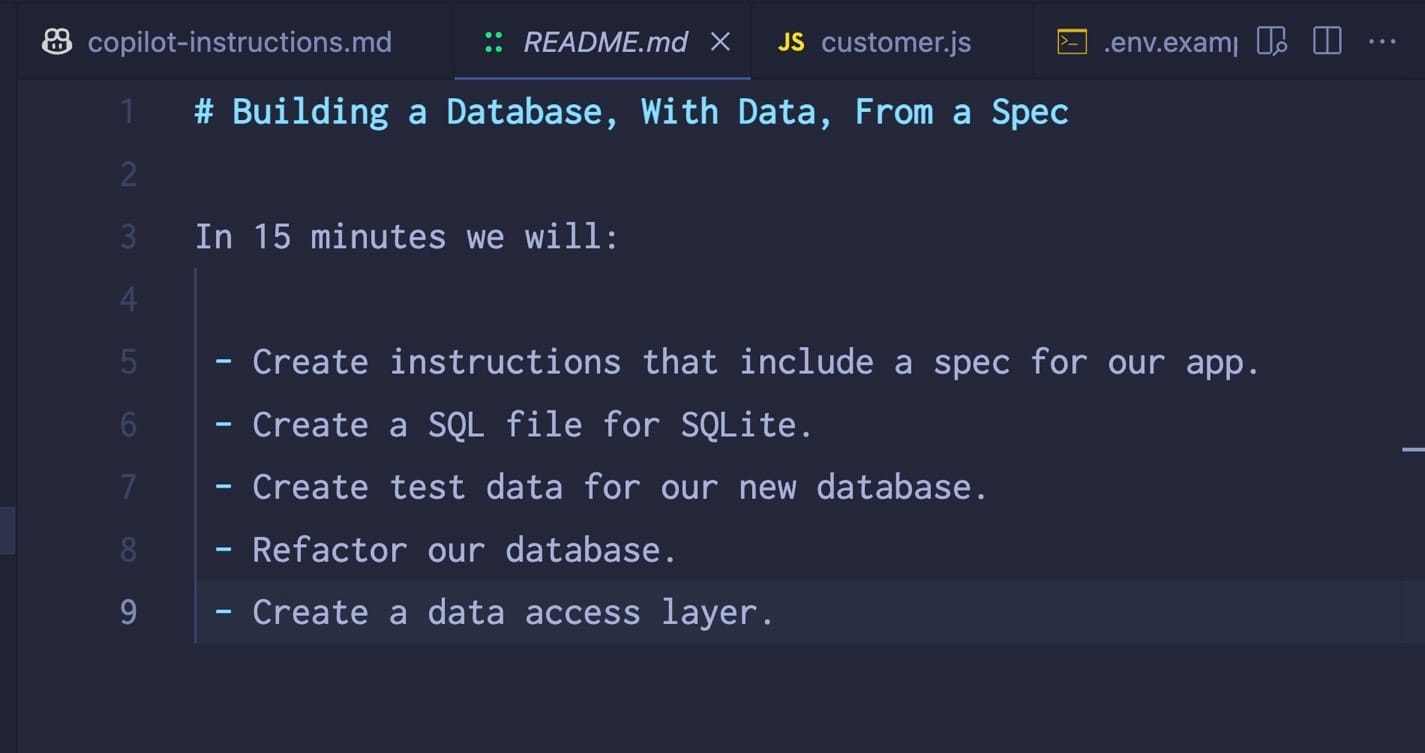Click the green unsaved-changes dots on README.md tab

[x=495, y=41]
